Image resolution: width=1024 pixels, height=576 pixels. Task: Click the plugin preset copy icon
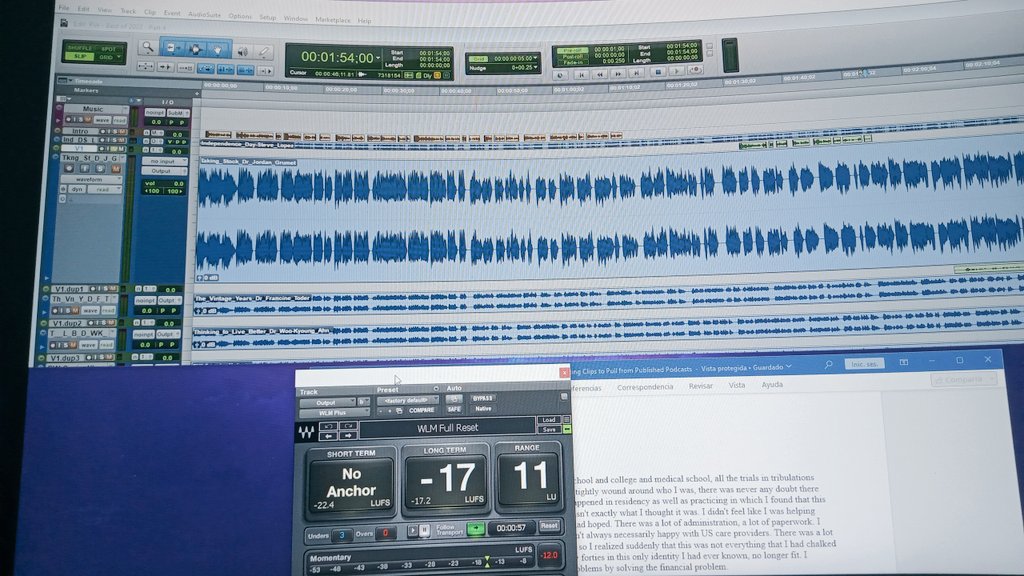399,411
